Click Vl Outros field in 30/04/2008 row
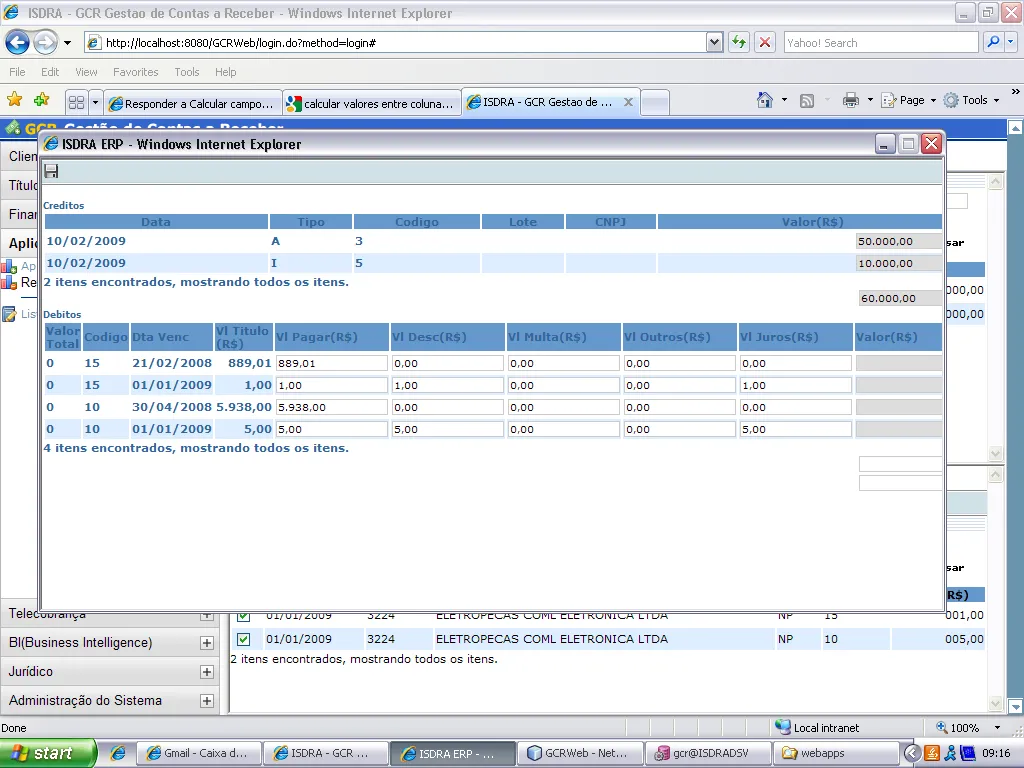Screen dimensions: 1024x768 (679, 407)
